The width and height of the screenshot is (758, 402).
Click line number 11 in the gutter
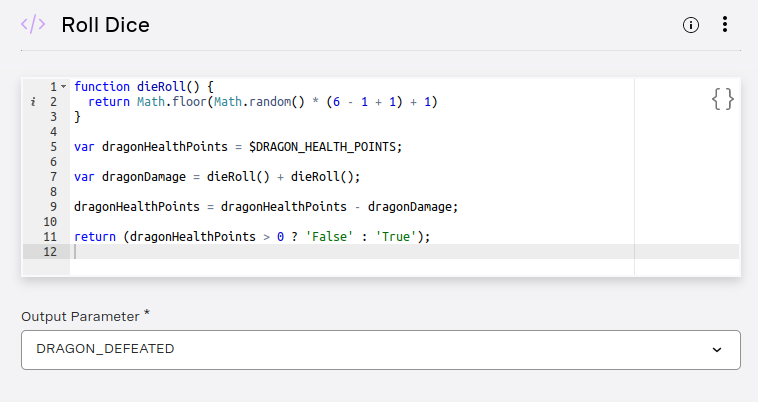point(50,237)
